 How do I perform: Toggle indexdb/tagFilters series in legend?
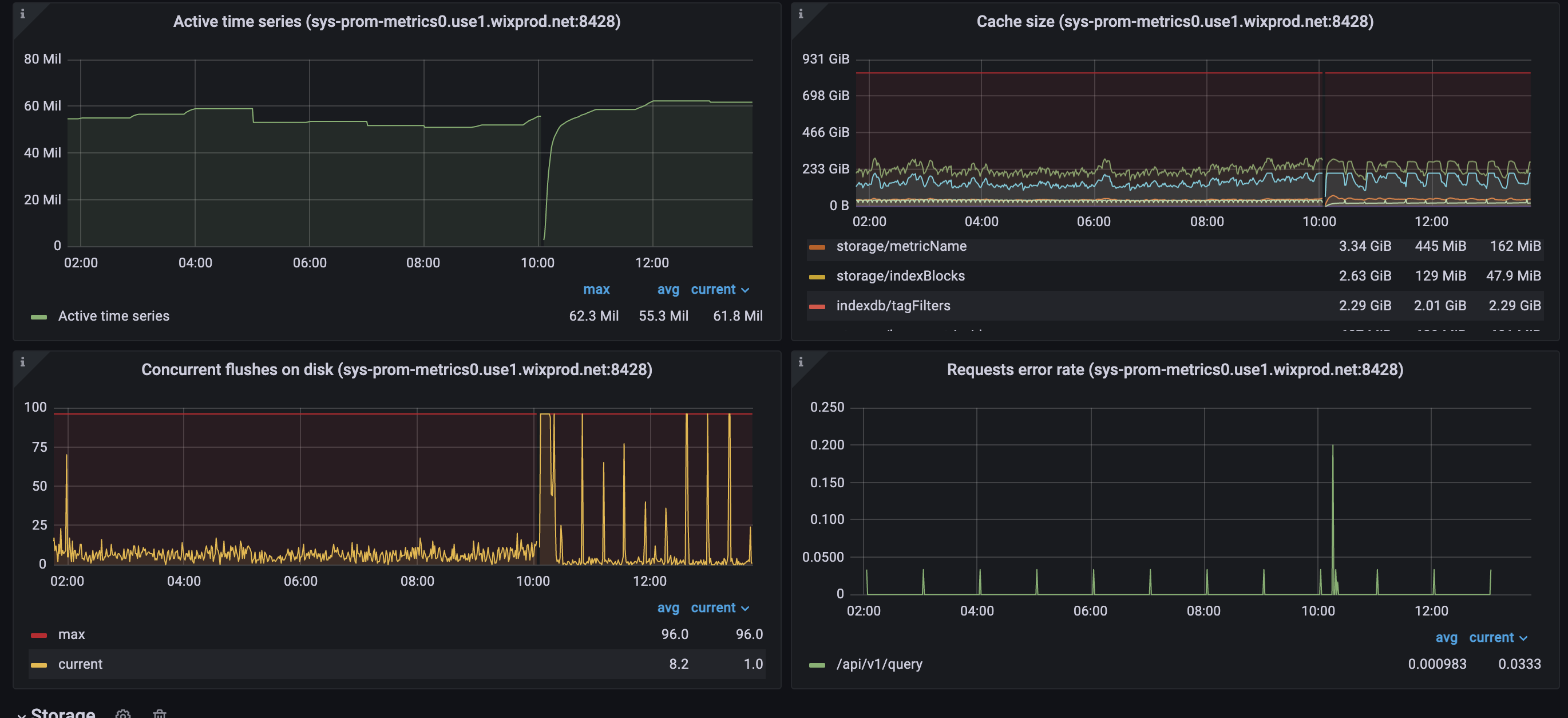tap(893, 306)
